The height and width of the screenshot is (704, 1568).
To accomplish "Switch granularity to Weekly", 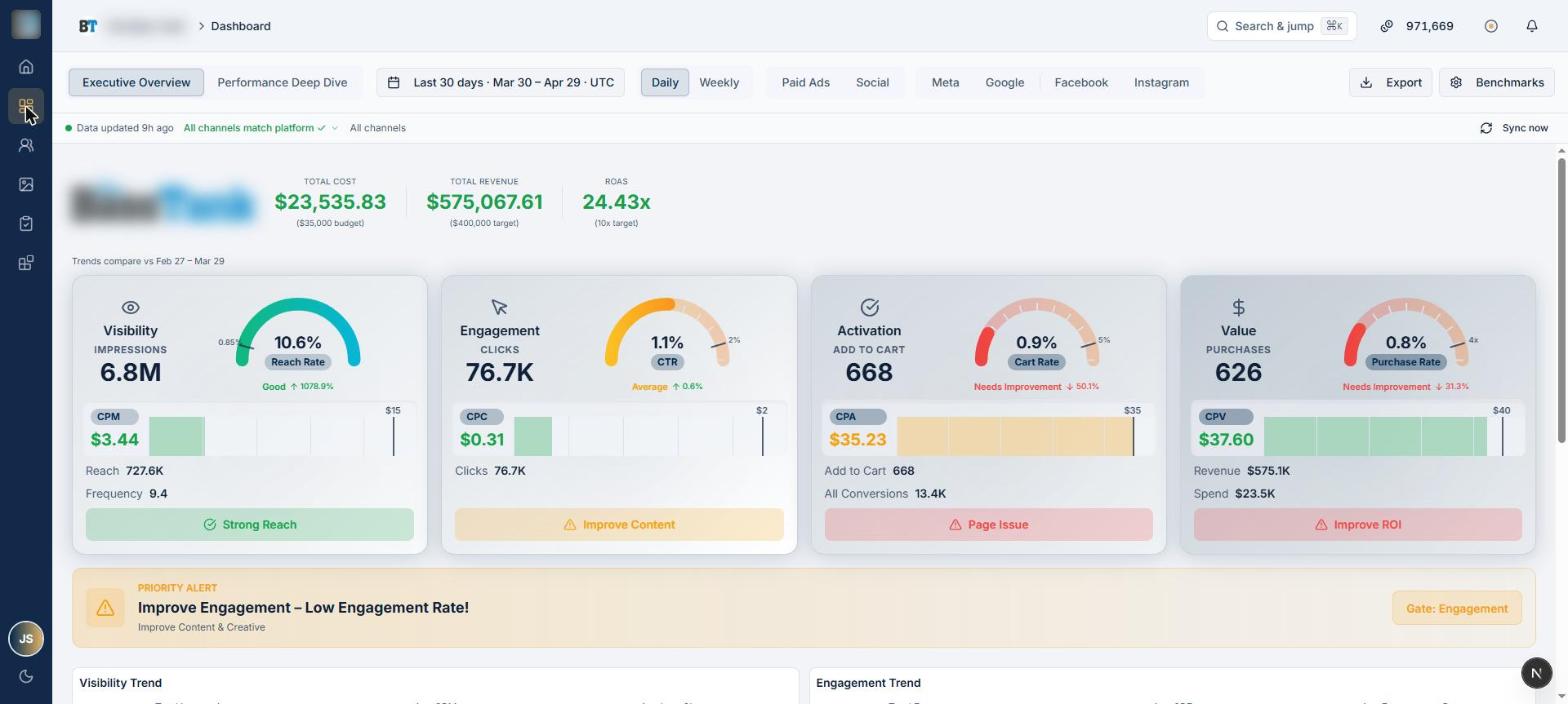I will [719, 82].
